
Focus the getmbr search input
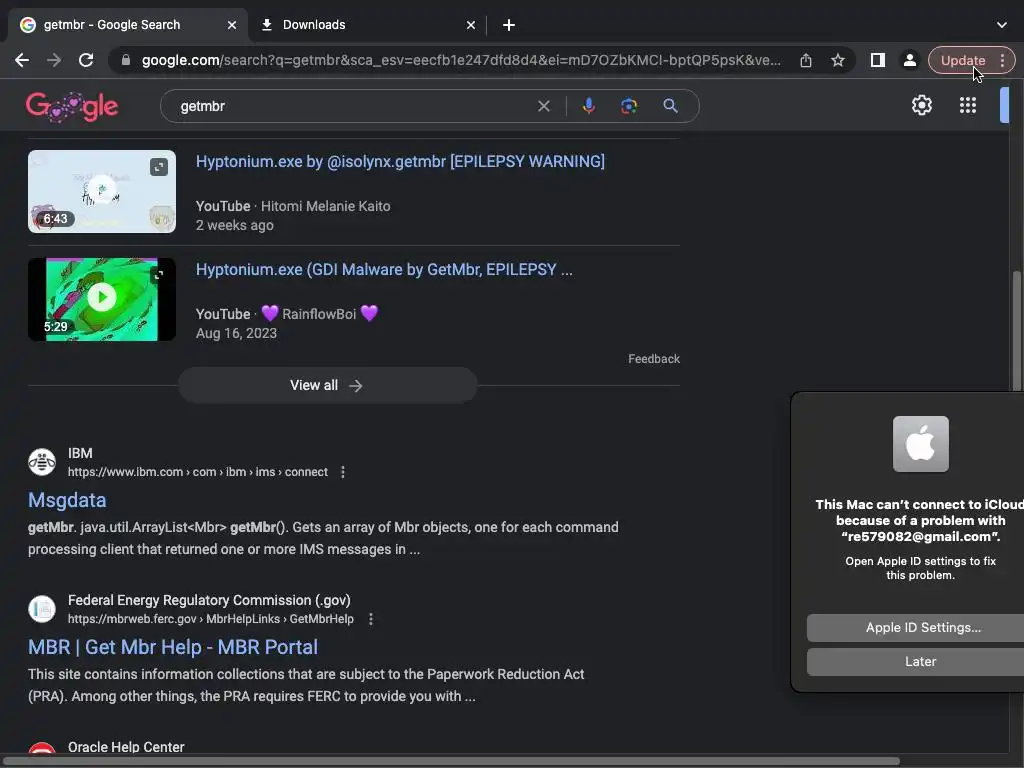(x=353, y=106)
